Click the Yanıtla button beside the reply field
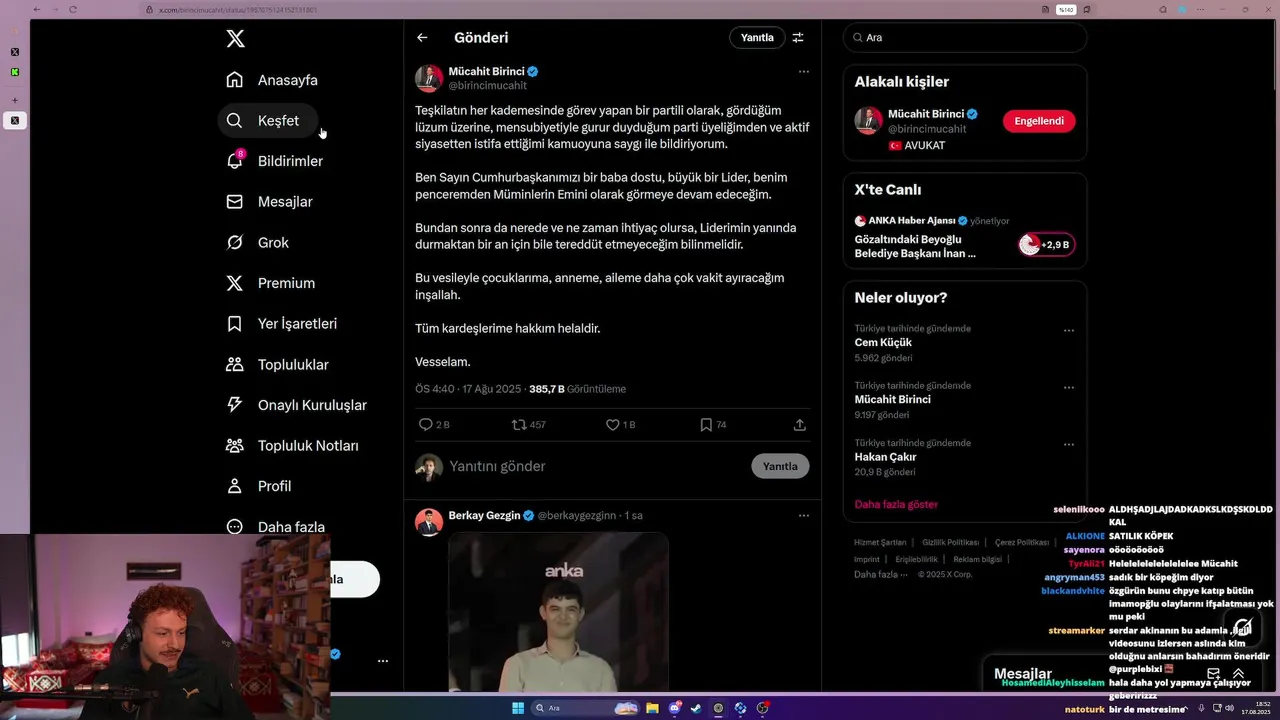1280x720 pixels. (x=780, y=466)
